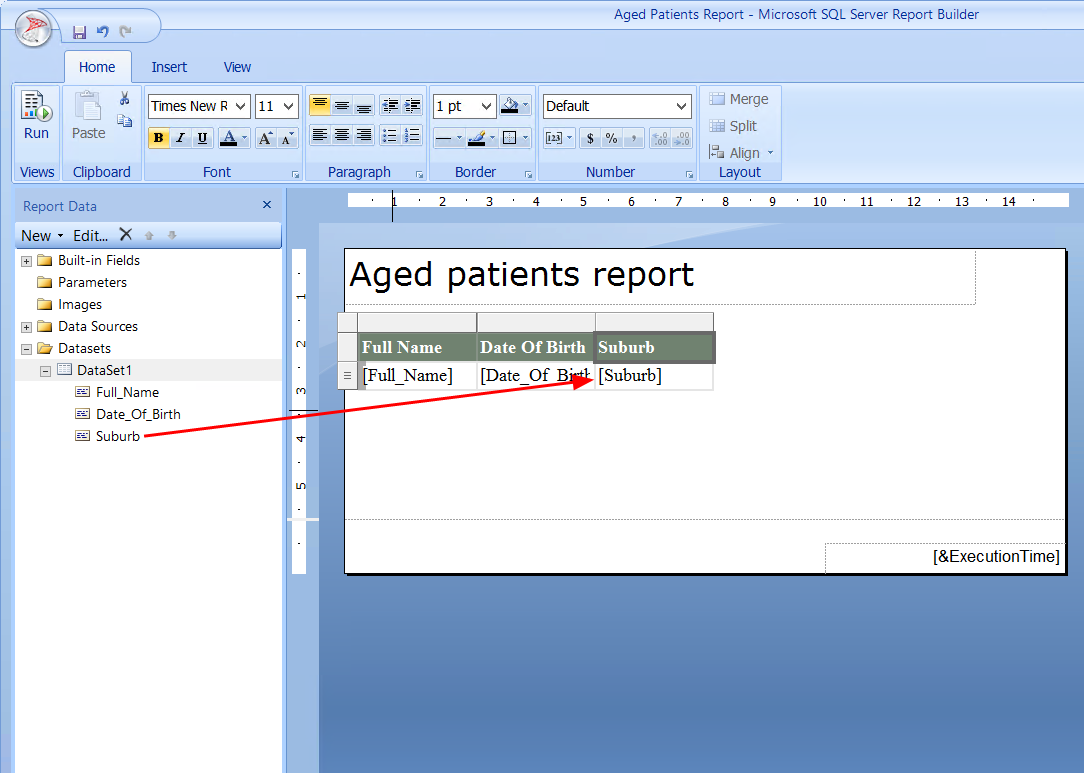
Task: Set vertical alignment to bottom
Action: pyautogui.click(x=364, y=106)
